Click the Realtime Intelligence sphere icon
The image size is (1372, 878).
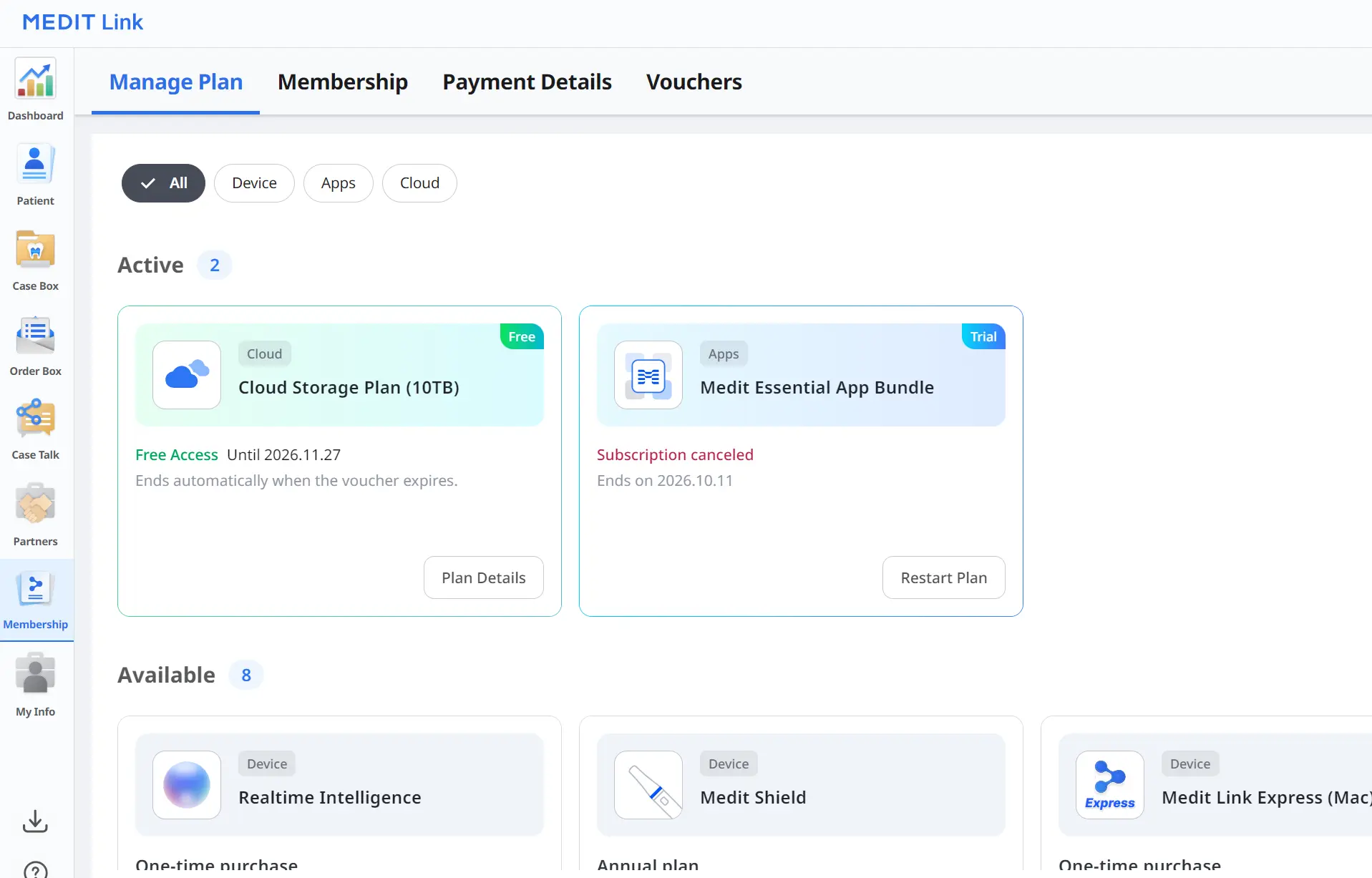(187, 785)
